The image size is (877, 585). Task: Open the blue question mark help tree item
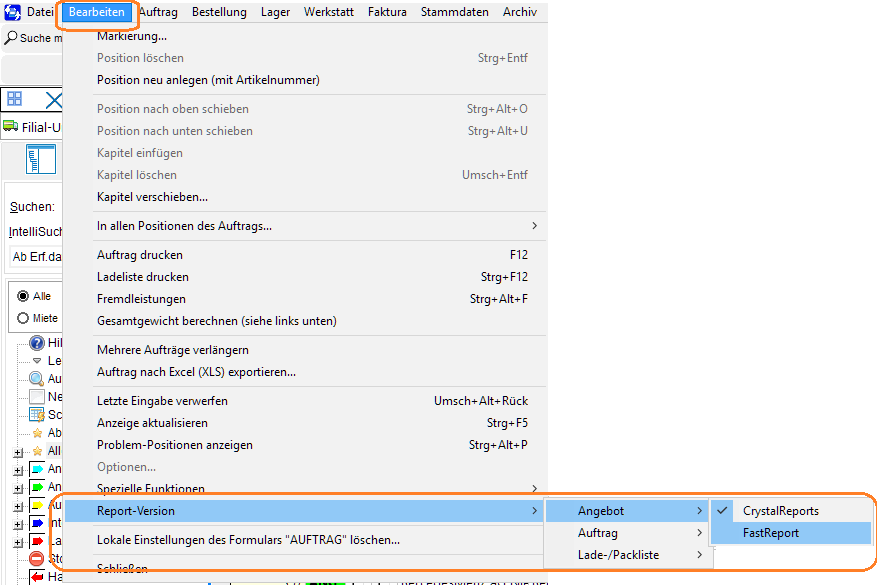[x=37, y=342]
